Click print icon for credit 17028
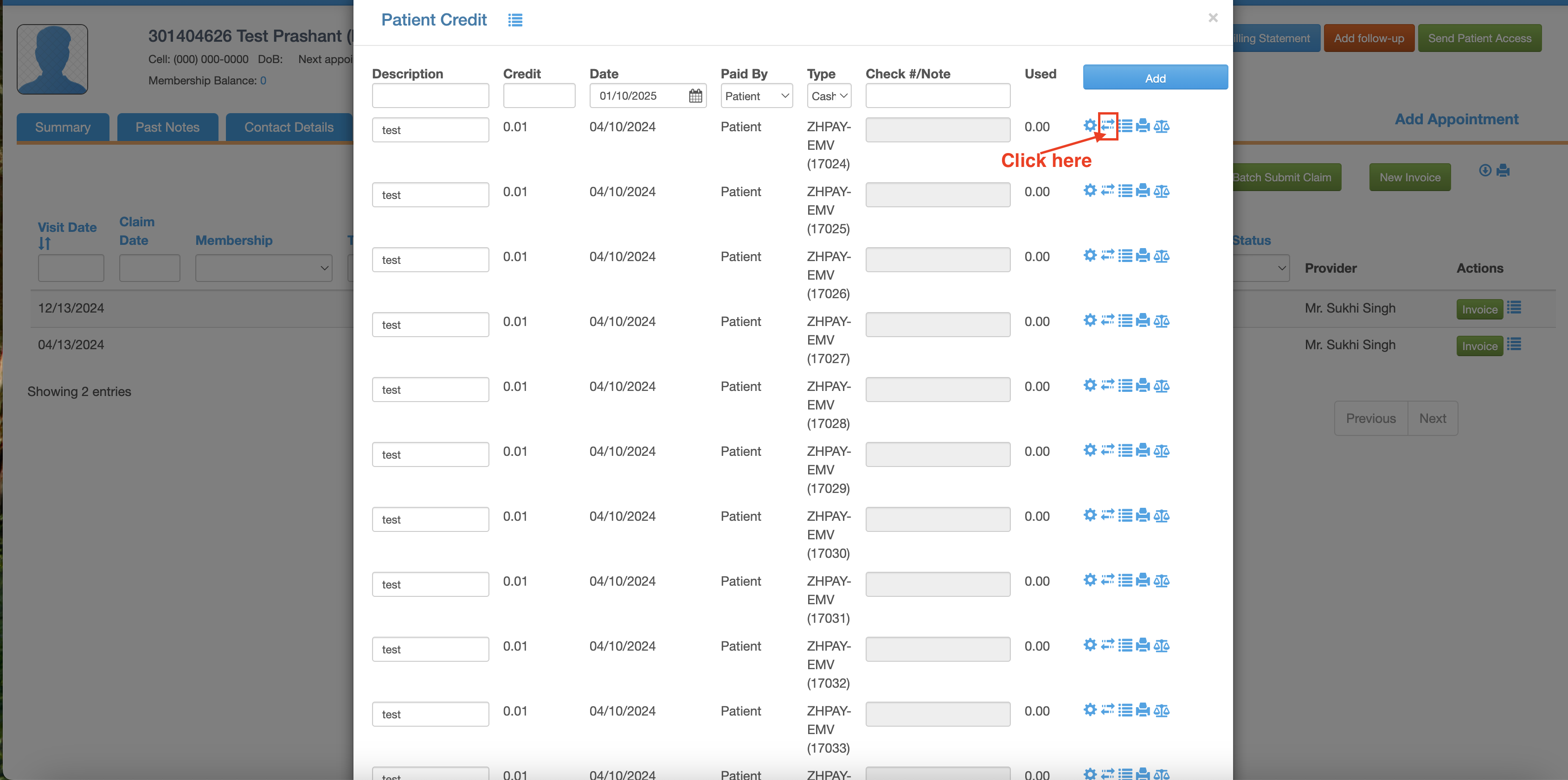1568x780 pixels. click(1143, 385)
